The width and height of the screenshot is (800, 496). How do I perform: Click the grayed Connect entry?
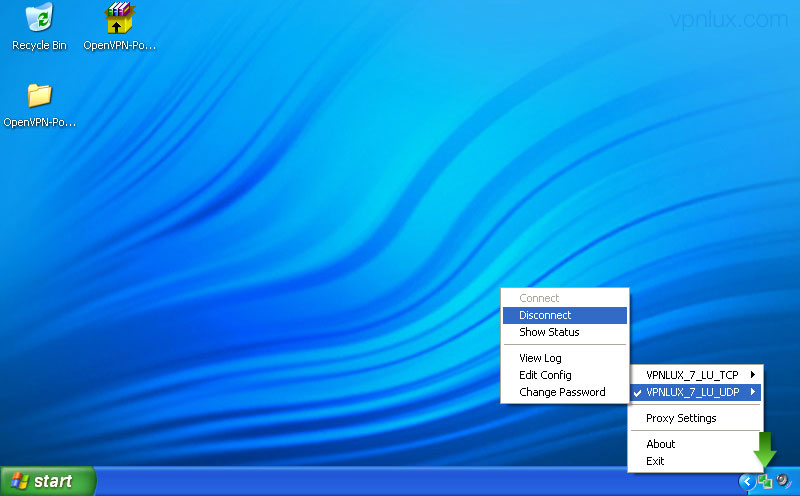pos(565,298)
